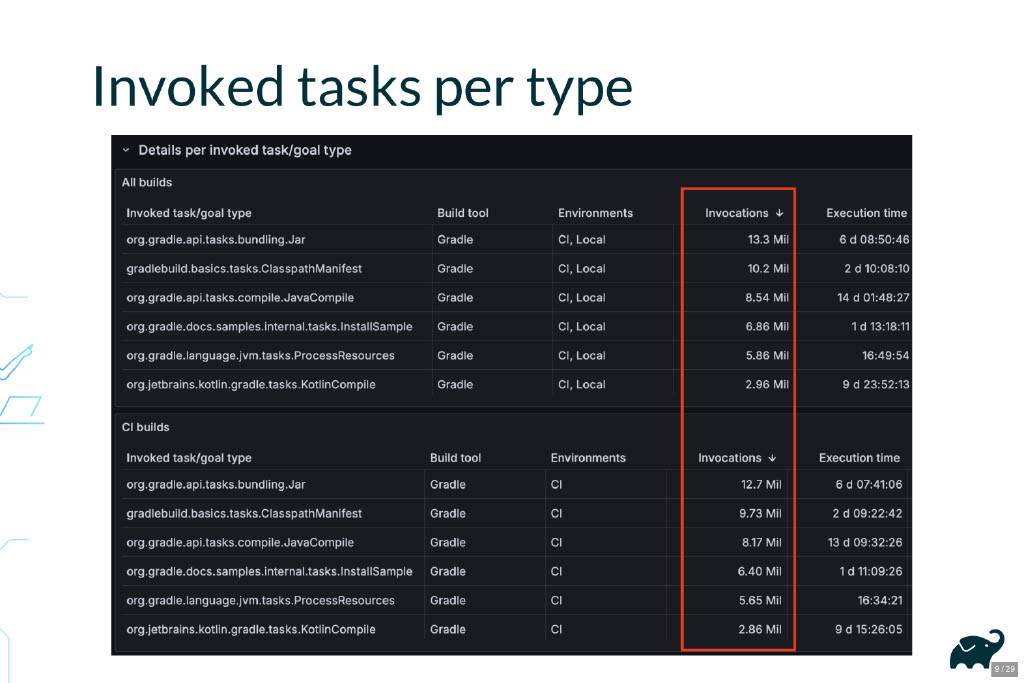The image size is (1024, 683).
Task: Click execution time 9 d 15:26:05
Action: point(869,629)
